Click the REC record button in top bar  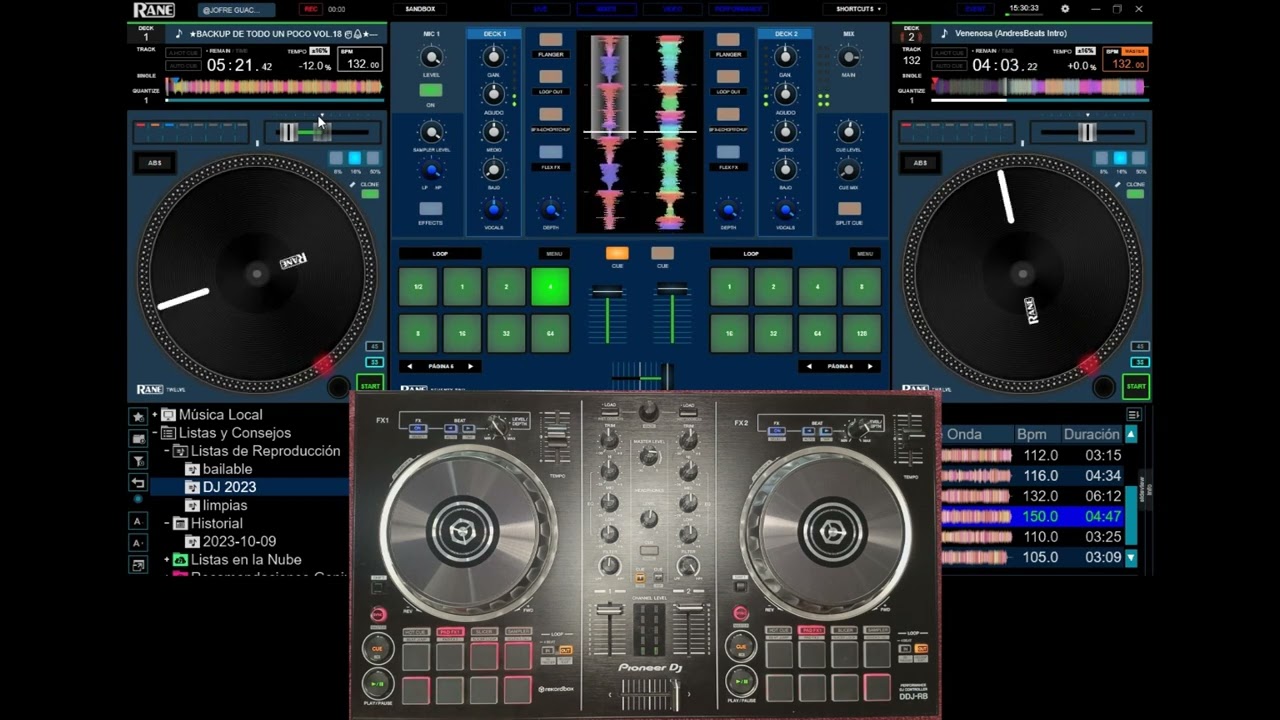click(x=311, y=9)
